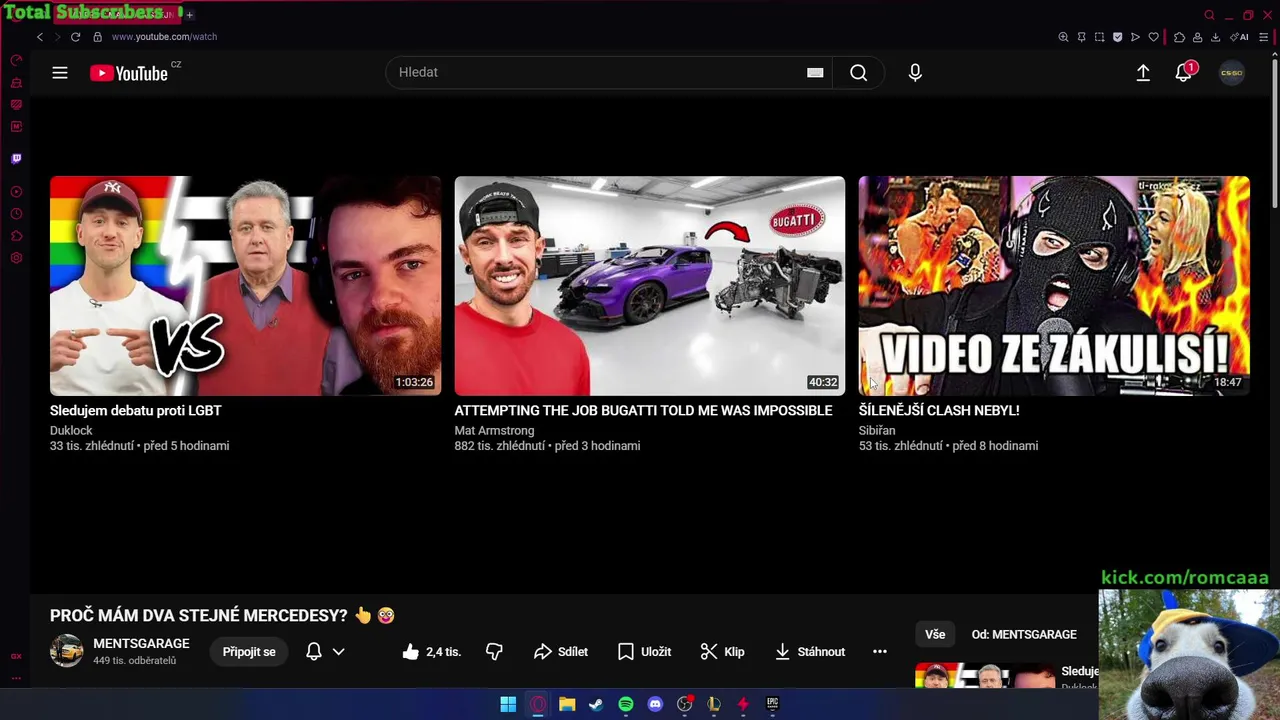Open Discord from the taskbar

coord(655,704)
